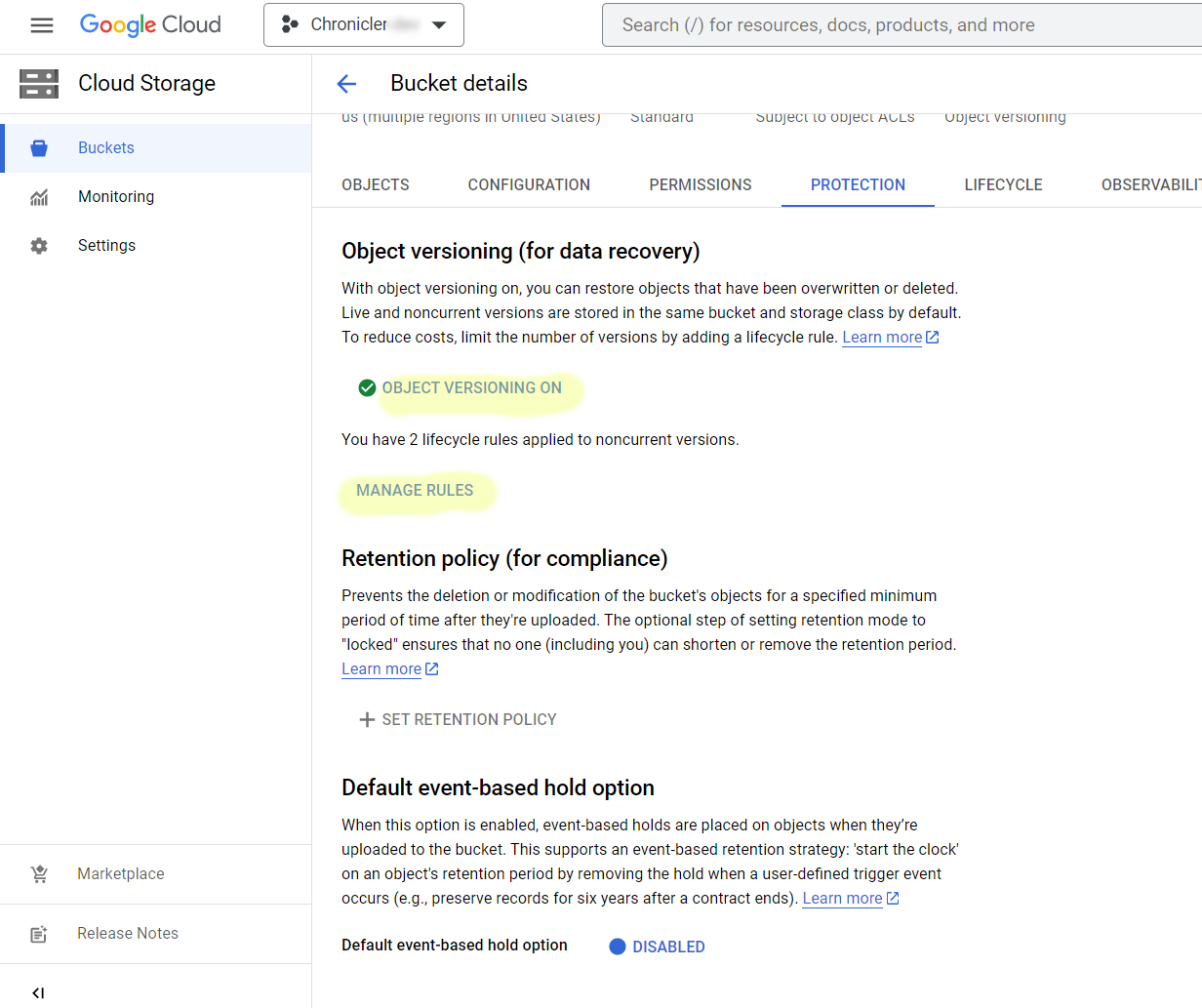Click MANAGE RULES for lifecycle rules

click(x=417, y=491)
